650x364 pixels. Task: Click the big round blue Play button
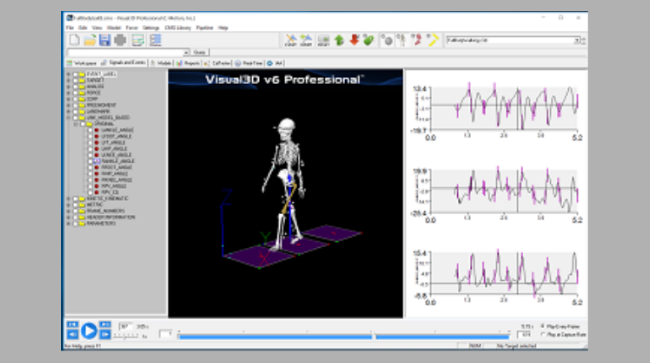(89, 330)
